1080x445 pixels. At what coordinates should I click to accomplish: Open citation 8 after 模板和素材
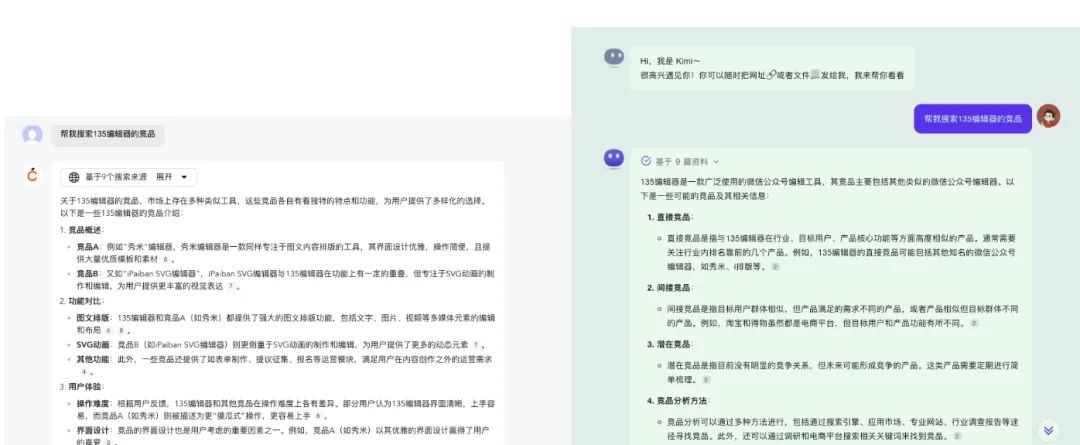click(x=165, y=260)
